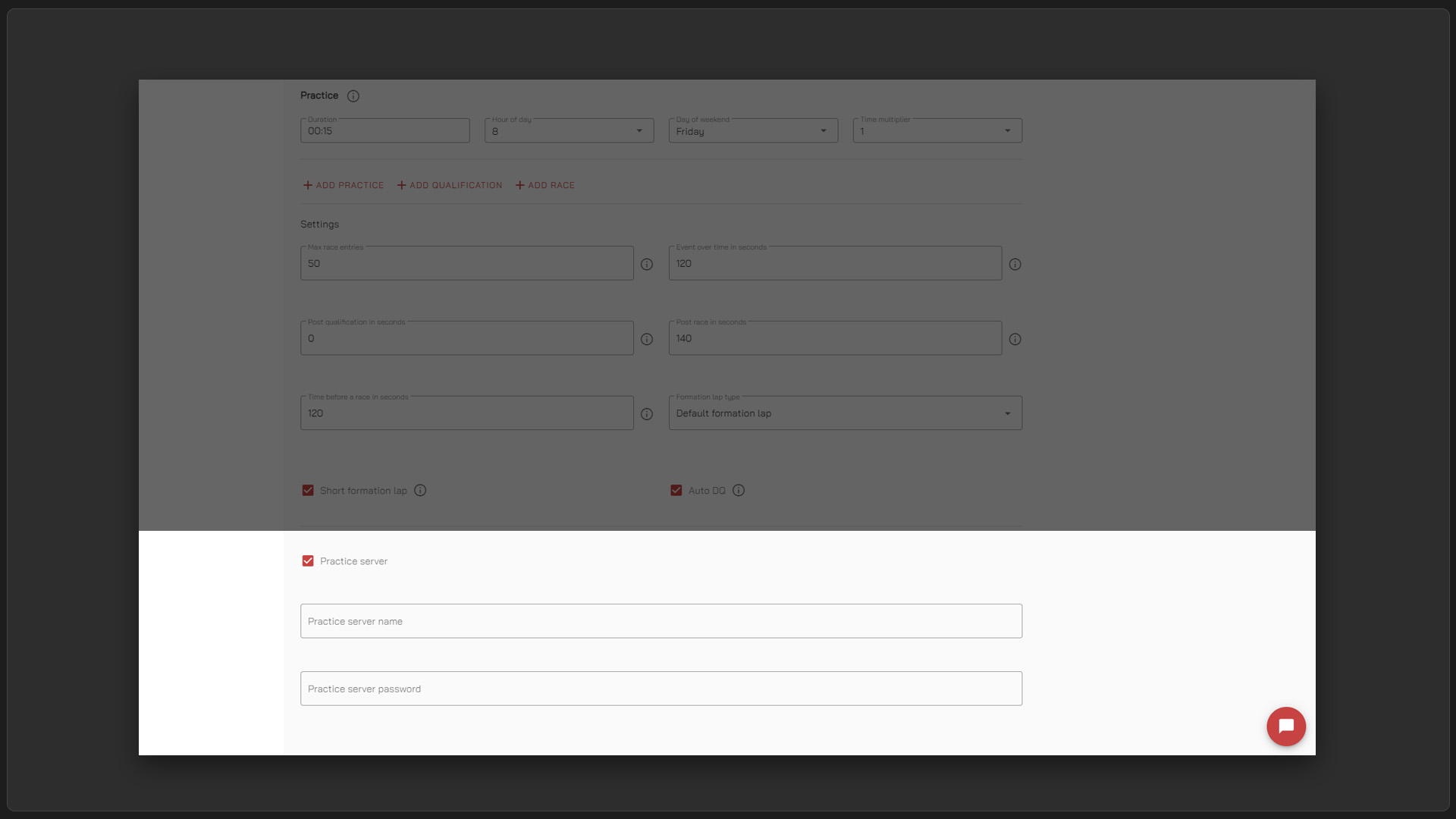Open the Hour of day dropdown
Viewport: 1456px width, 819px height.
pos(569,131)
